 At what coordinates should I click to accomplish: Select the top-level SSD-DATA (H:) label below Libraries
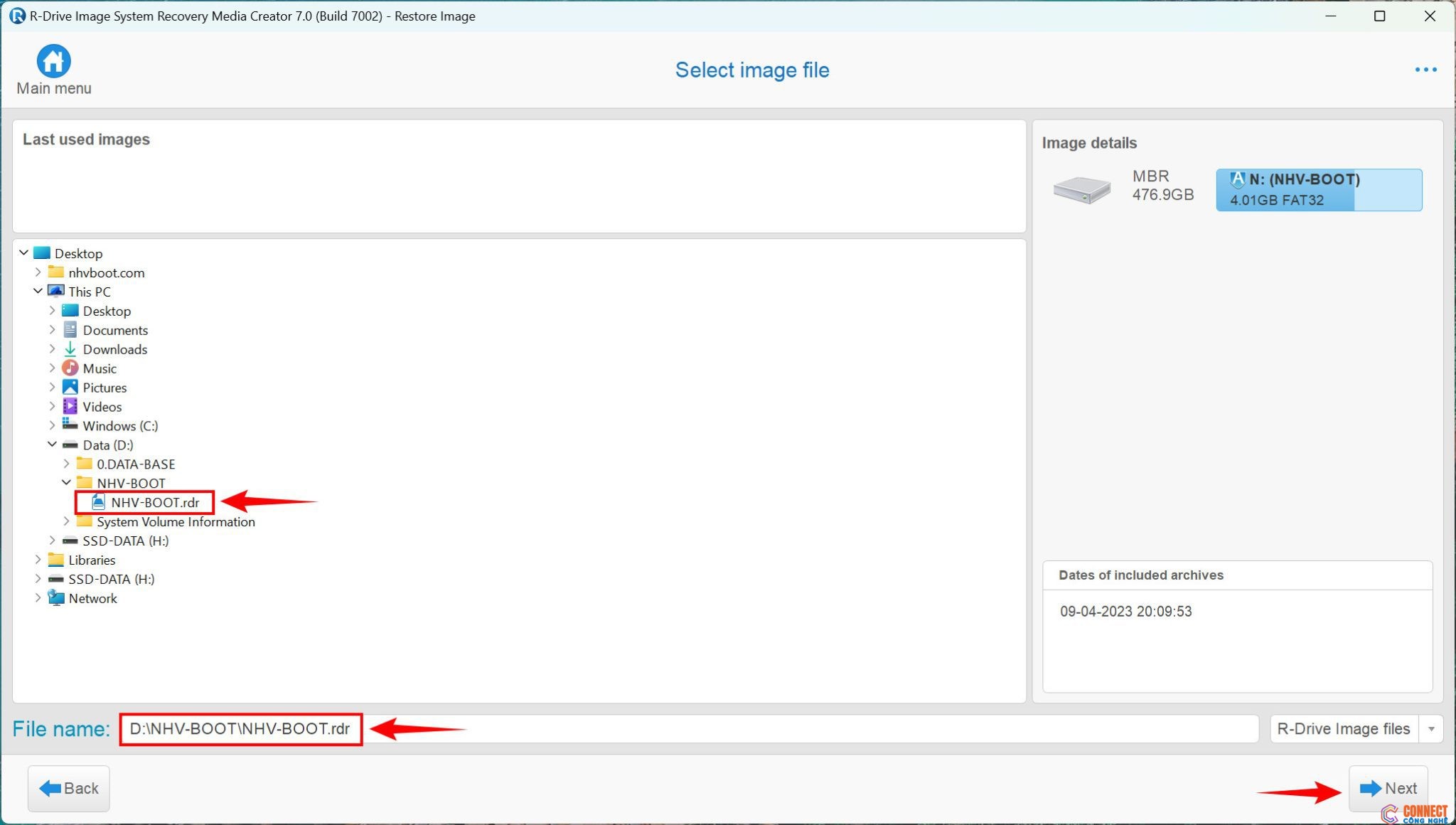click(x=112, y=579)
